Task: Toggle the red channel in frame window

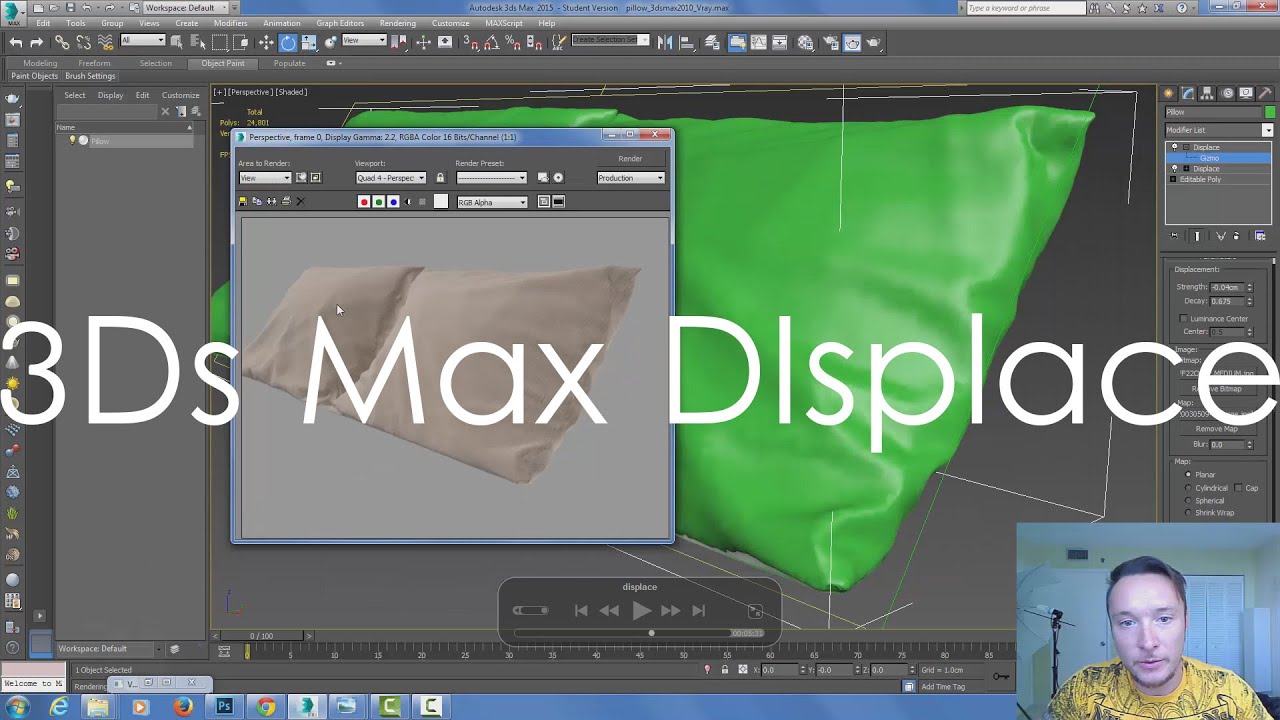Action: point(364,202)
